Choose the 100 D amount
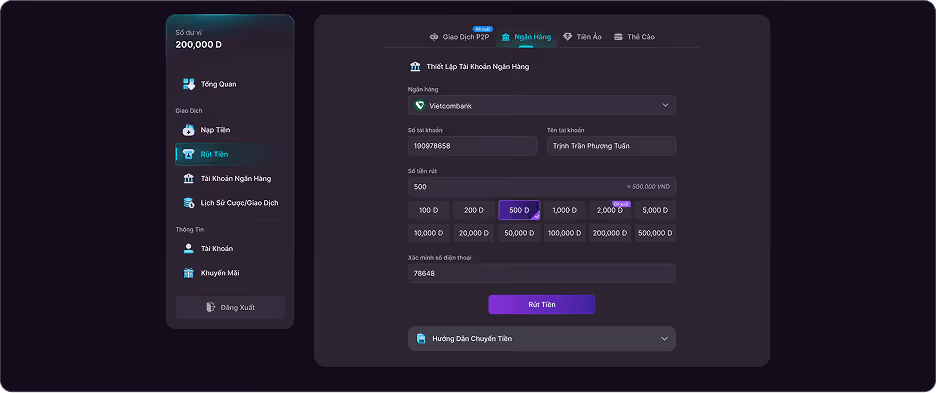 point(429,210)
